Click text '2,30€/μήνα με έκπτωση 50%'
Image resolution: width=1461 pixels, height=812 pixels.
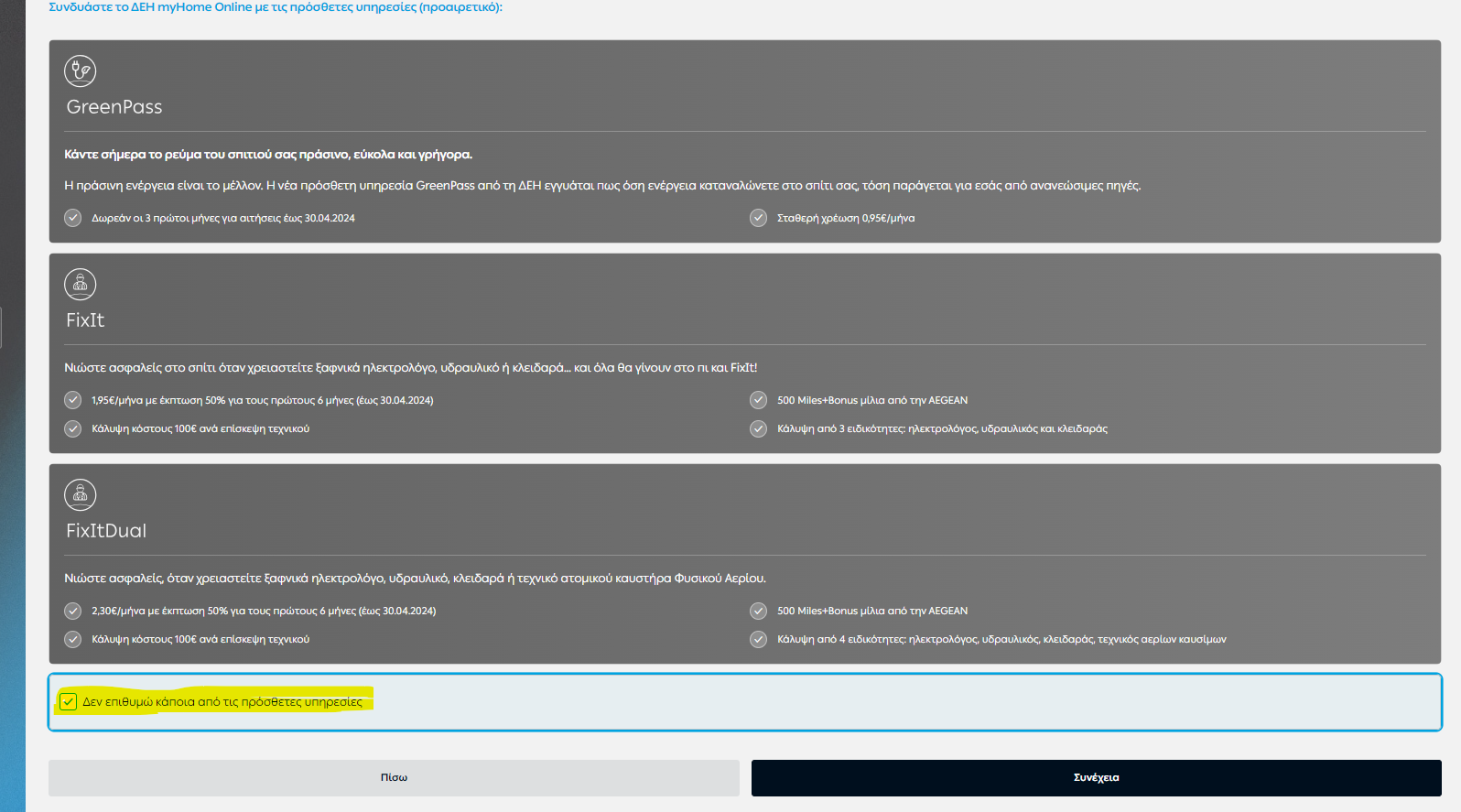264,611
